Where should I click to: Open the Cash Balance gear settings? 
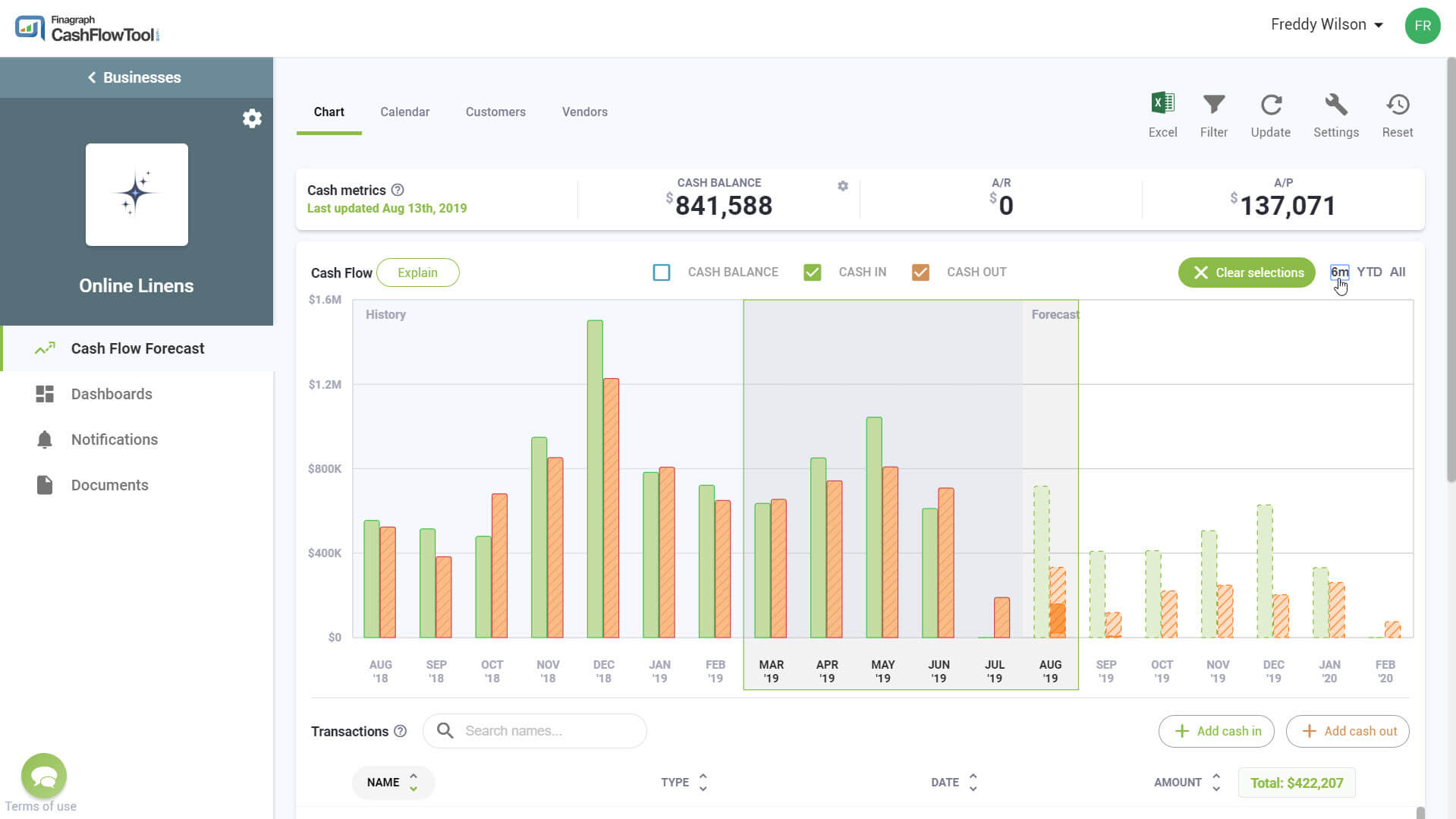(x=843, y=186)
